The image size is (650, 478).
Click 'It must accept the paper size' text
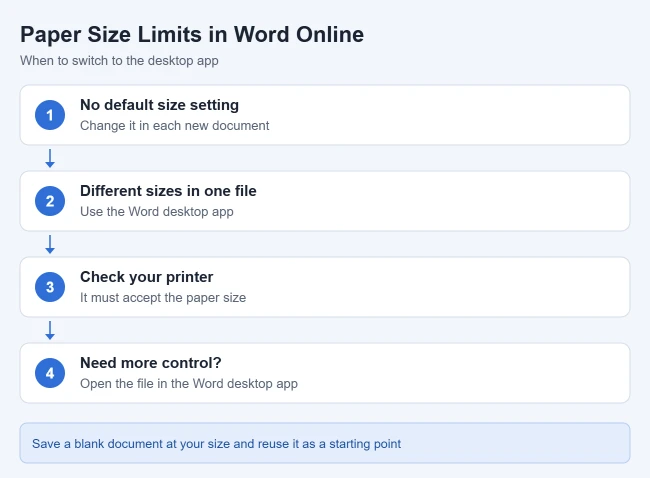[163, 298]
